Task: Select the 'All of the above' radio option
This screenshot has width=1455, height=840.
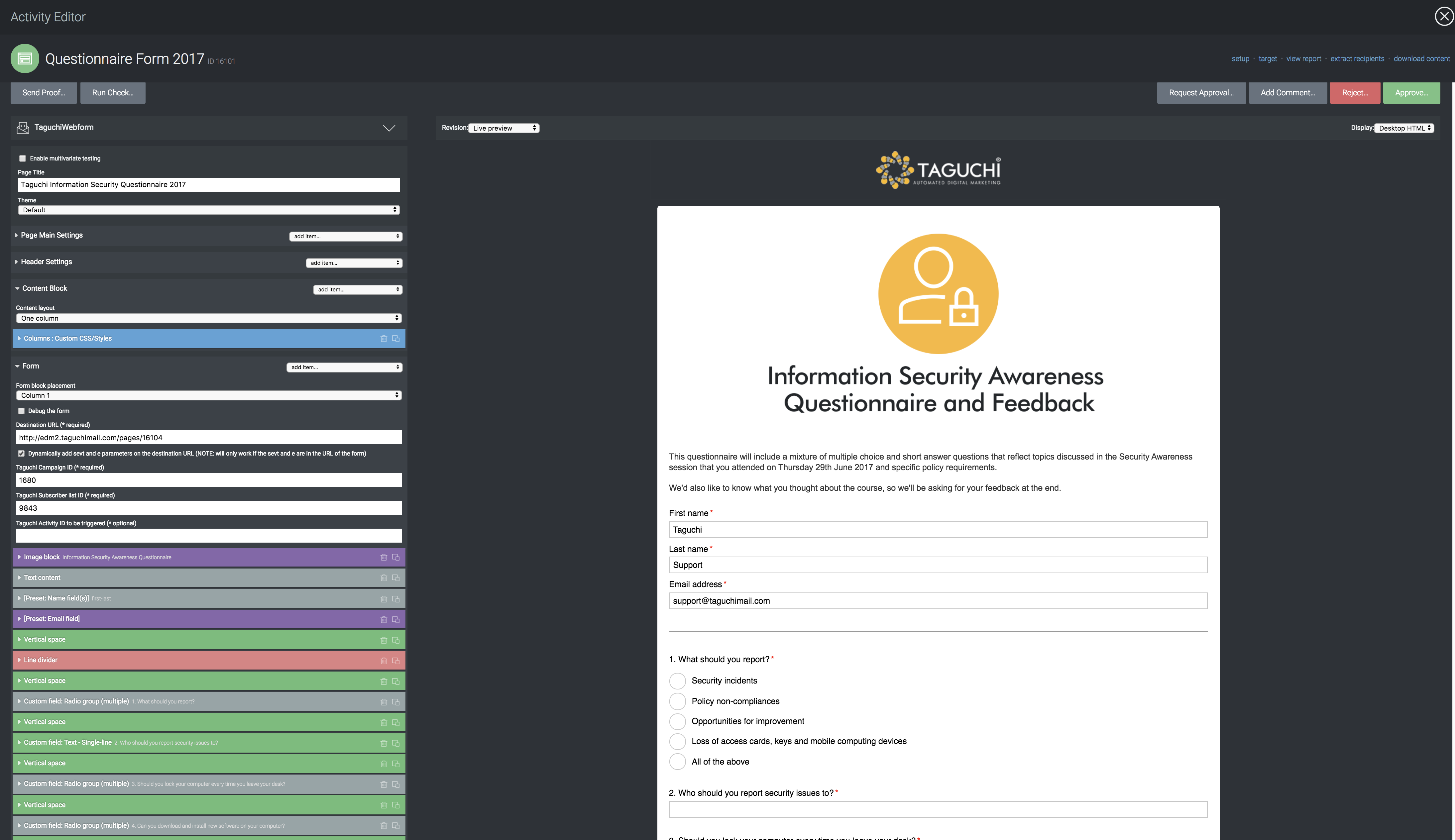Action: 677,762
